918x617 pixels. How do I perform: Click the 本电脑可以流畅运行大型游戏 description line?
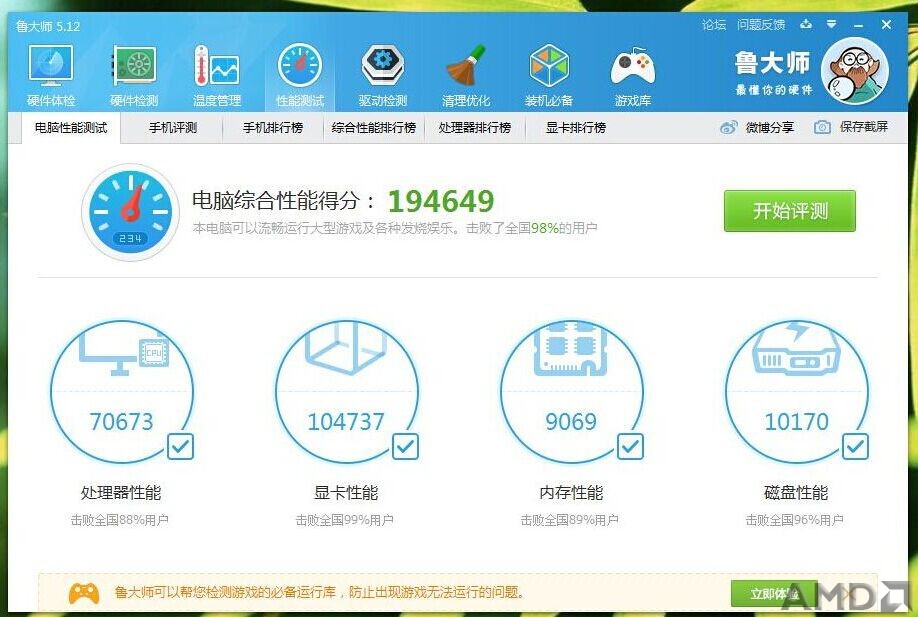tap(395, 228)
